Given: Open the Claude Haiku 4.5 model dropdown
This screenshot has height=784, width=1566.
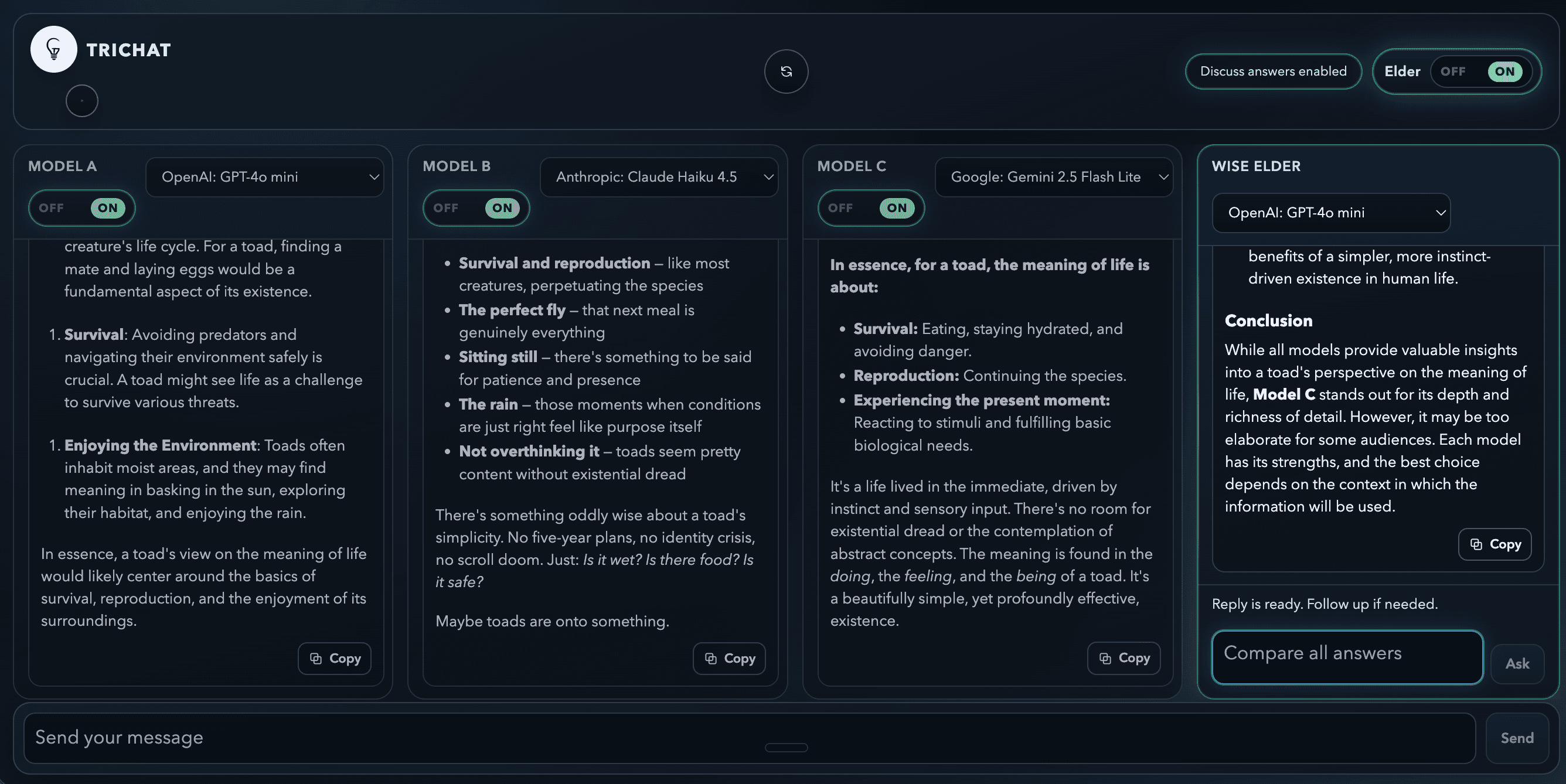Looking at the screenshot, I should click(659, 177).
